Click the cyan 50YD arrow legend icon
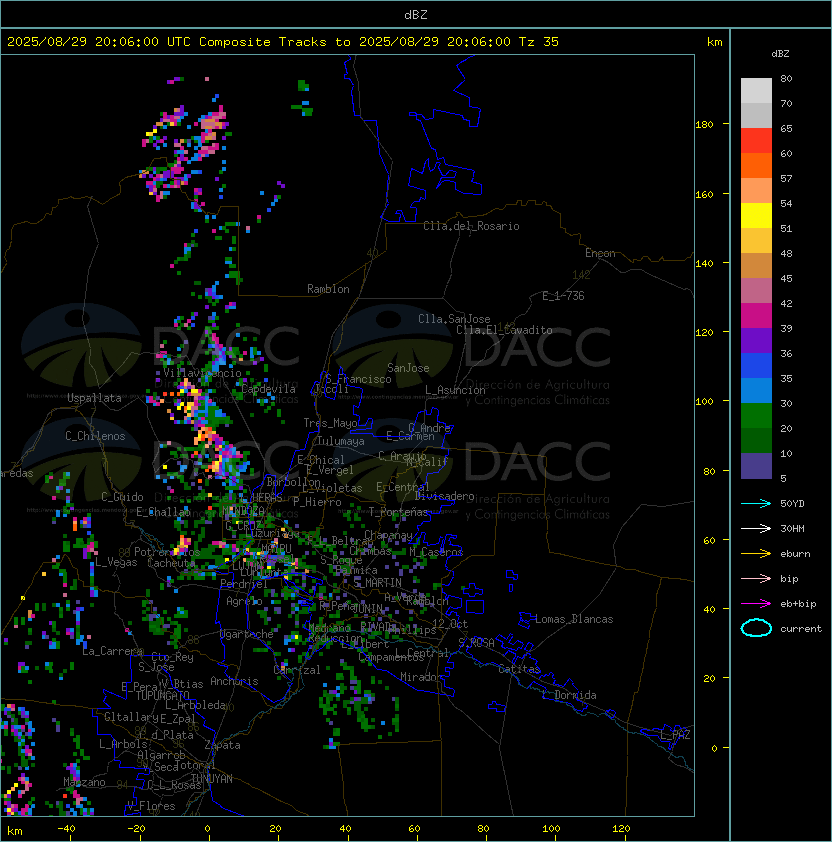 pyautogui.click(x=756, y=503)
